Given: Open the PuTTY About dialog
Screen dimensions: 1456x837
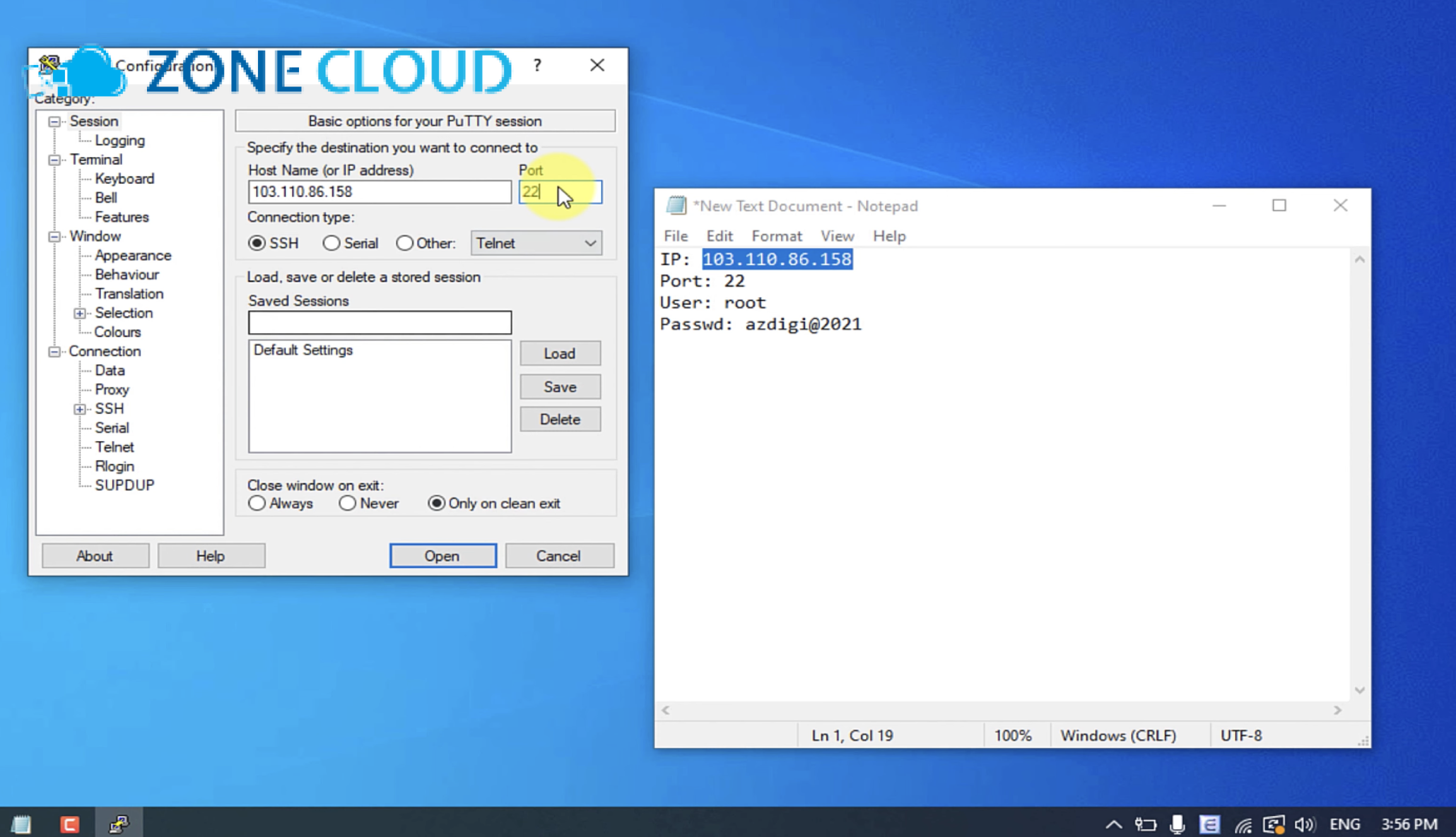Looking at the screenshot, I should [95, 555].
